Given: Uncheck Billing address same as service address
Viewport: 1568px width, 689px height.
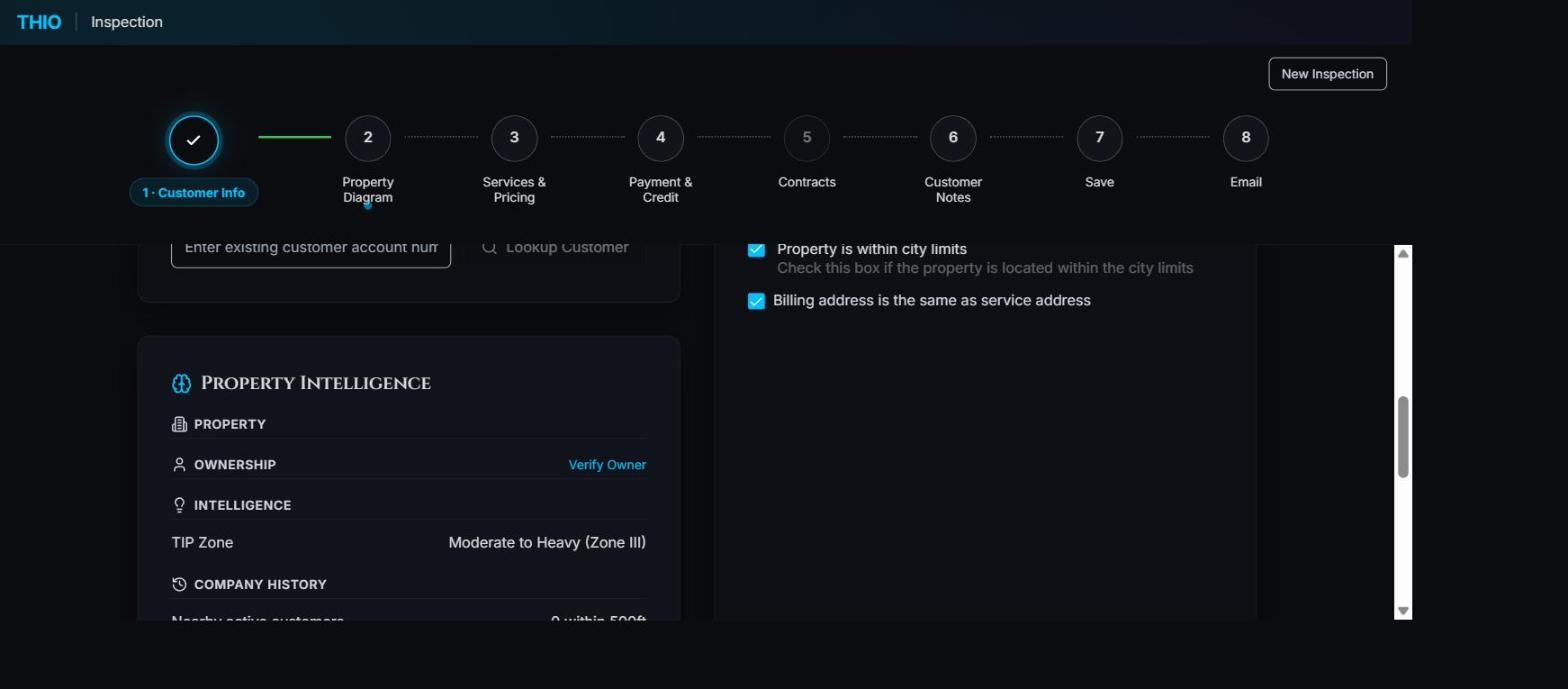Looking at the screenshot, I should [756, 301].
